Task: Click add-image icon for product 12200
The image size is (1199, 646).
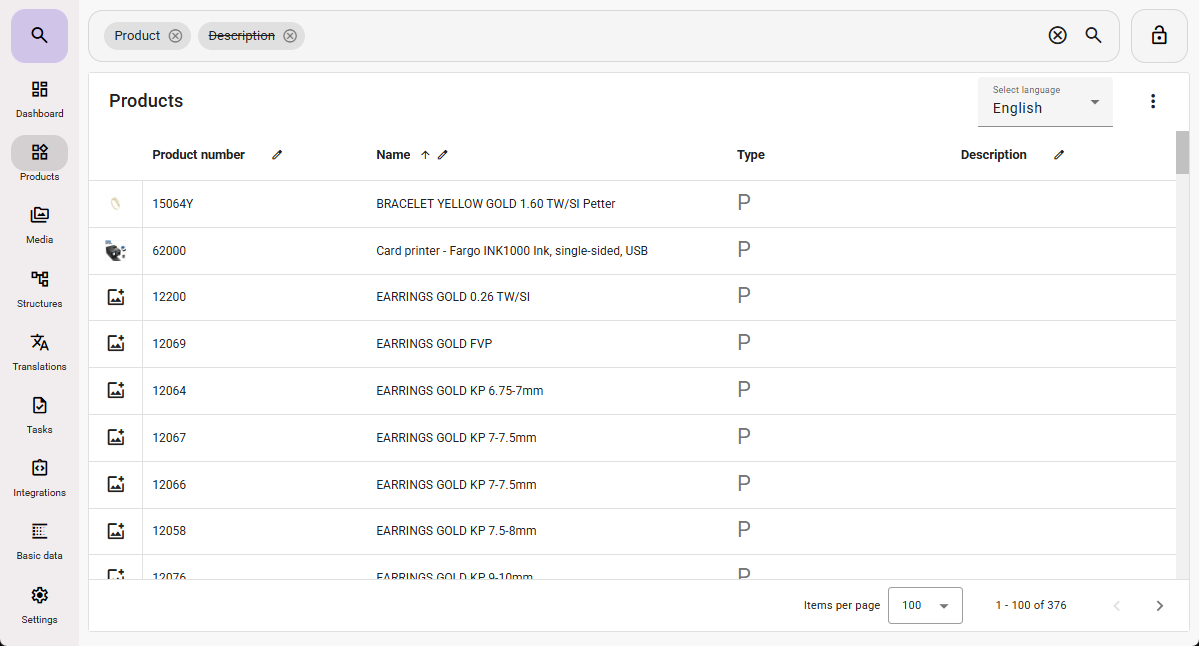Action: (x=116, y=297)
